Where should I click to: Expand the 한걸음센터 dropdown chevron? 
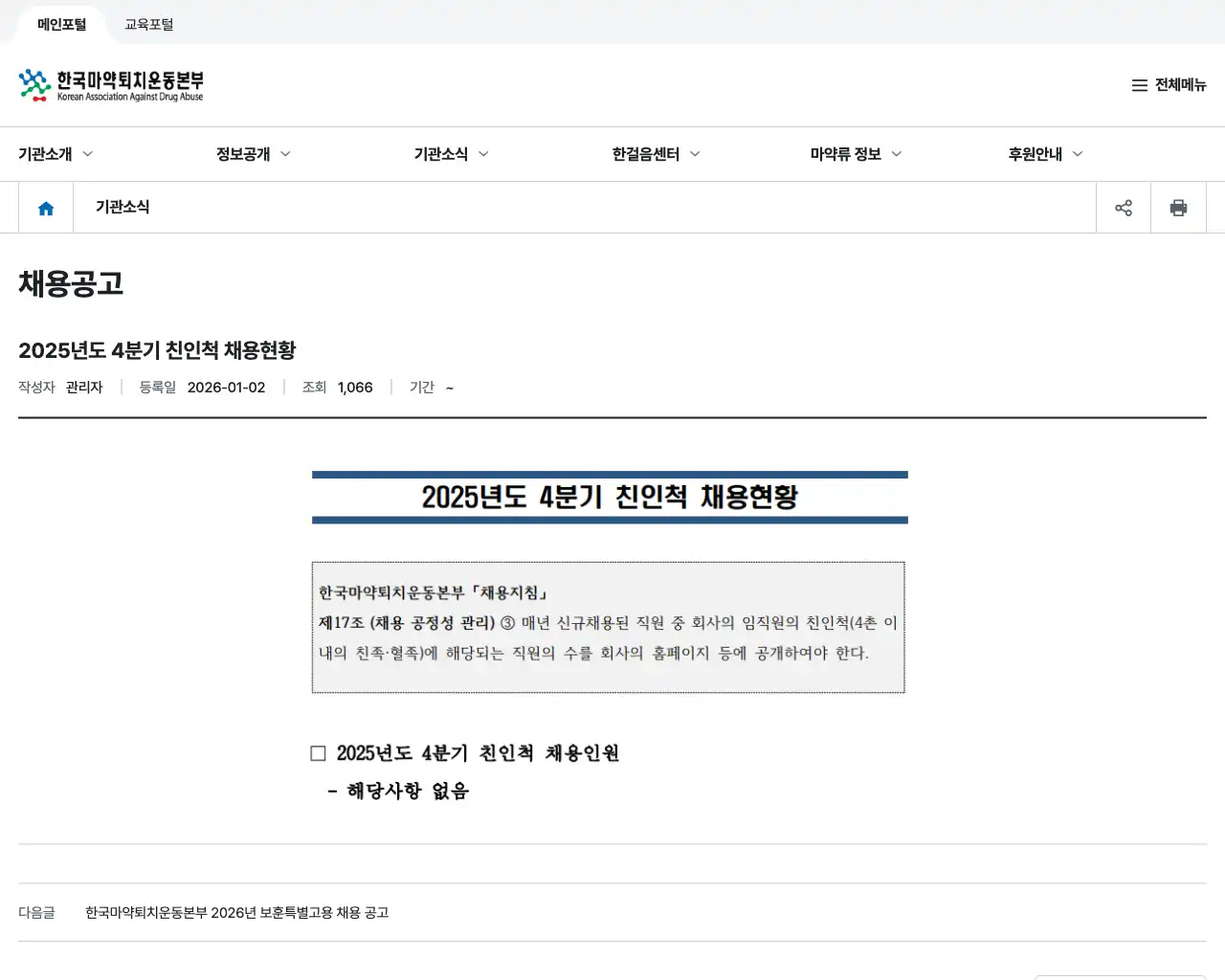point(696,153)
